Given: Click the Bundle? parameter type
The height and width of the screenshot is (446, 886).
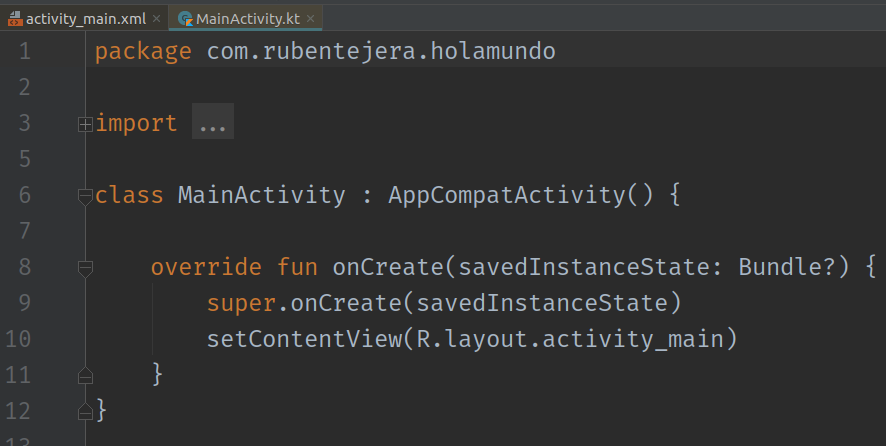Looking at the screenshot, I should point(787,267).
